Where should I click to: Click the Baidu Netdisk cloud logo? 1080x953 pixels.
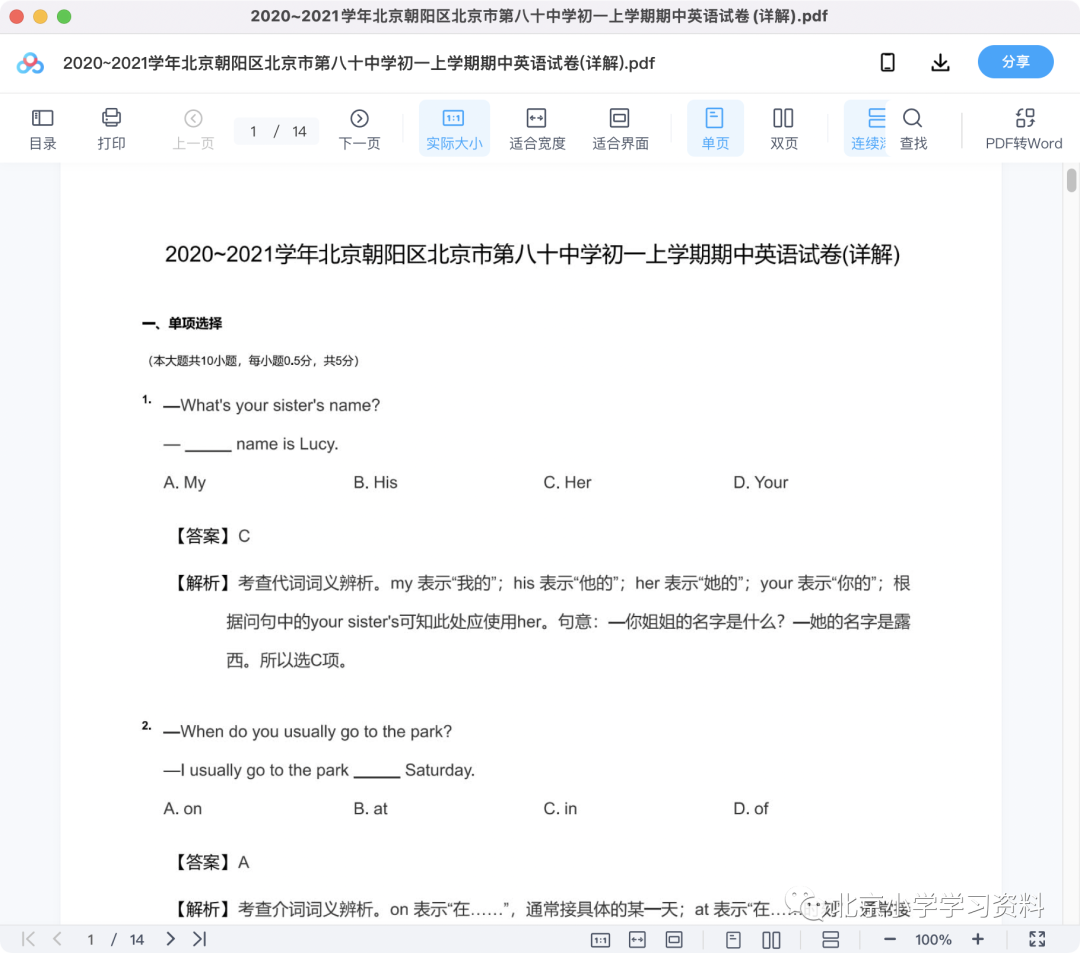coord(30,63)
